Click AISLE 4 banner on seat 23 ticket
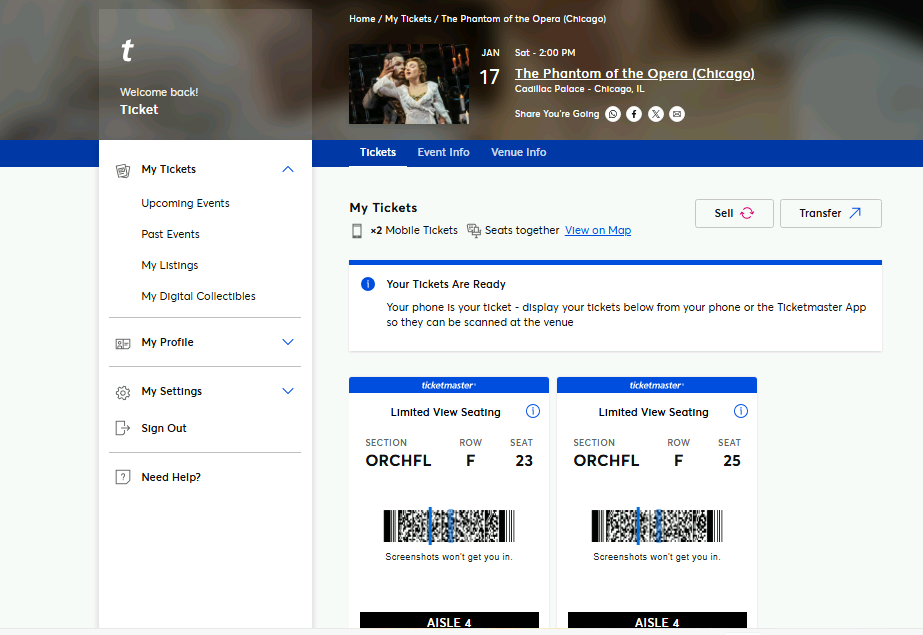The width and height of the screenshot is (923, 635). tap(449, 620)
